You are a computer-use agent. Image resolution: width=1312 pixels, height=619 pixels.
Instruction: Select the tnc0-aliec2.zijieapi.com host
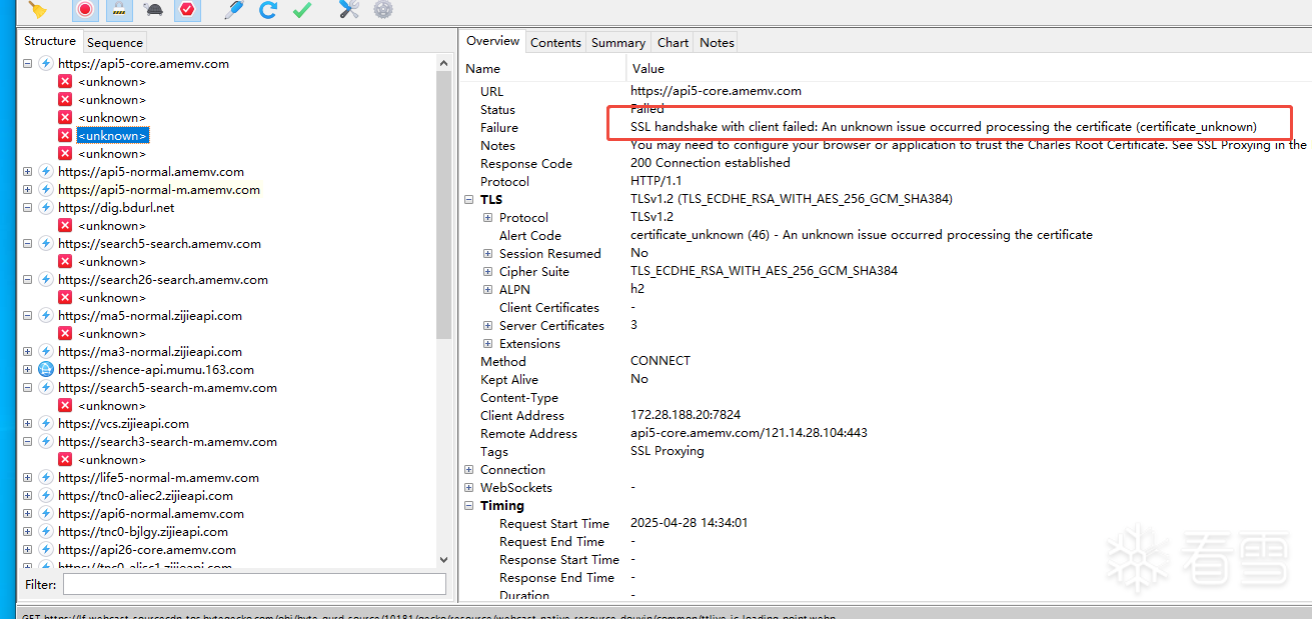click(145, 495)
